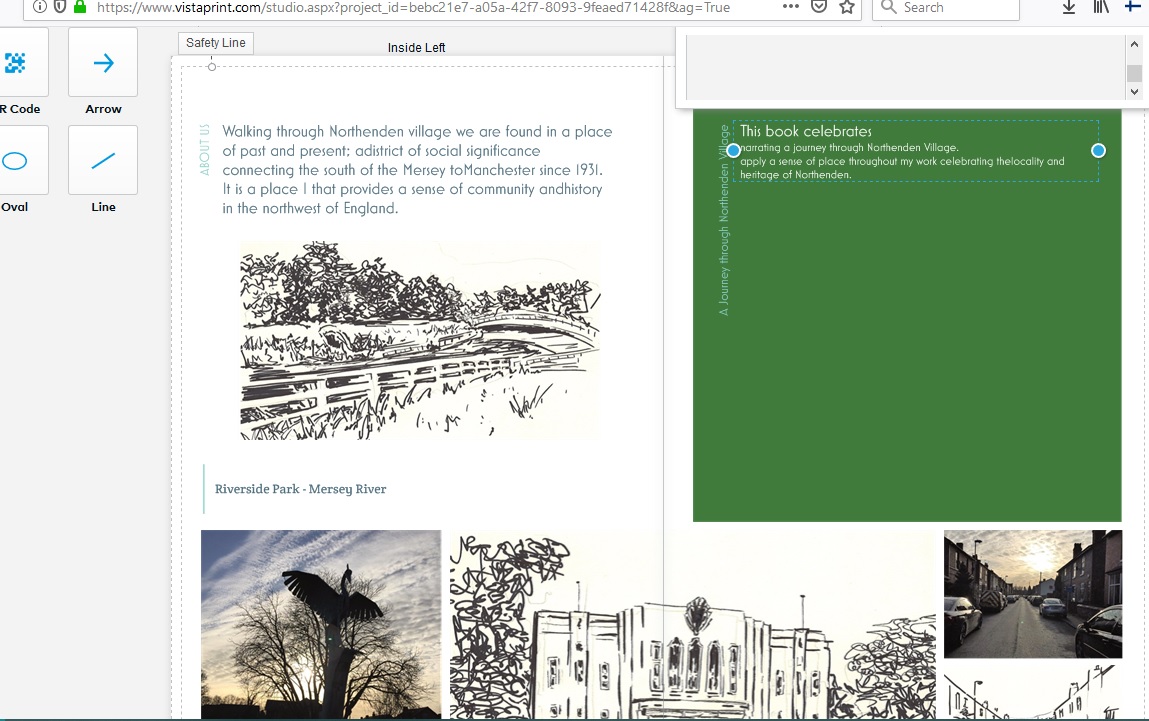Click the bookmark star icon
The image size is (1149, 721).
pyautogui.click(x=847, y=7)
